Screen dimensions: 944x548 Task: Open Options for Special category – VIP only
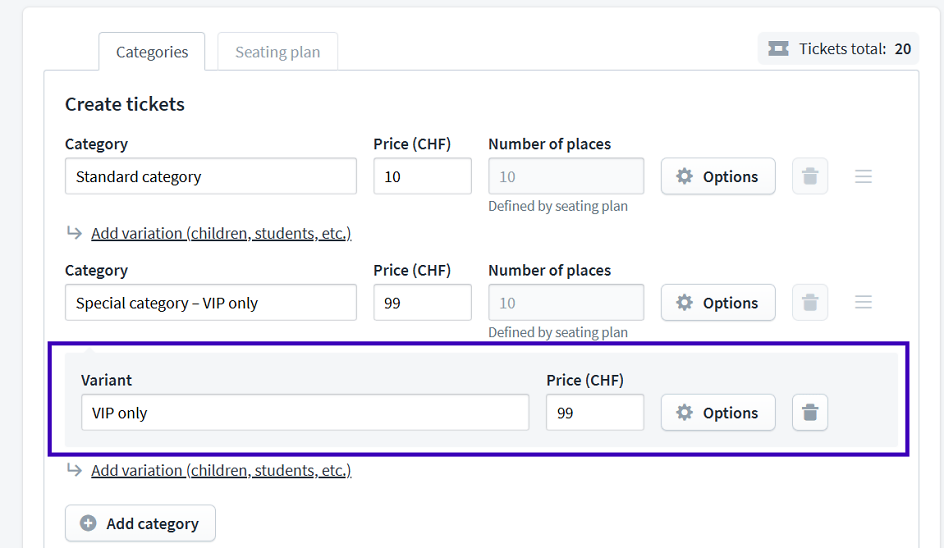(x=718, y=302)
